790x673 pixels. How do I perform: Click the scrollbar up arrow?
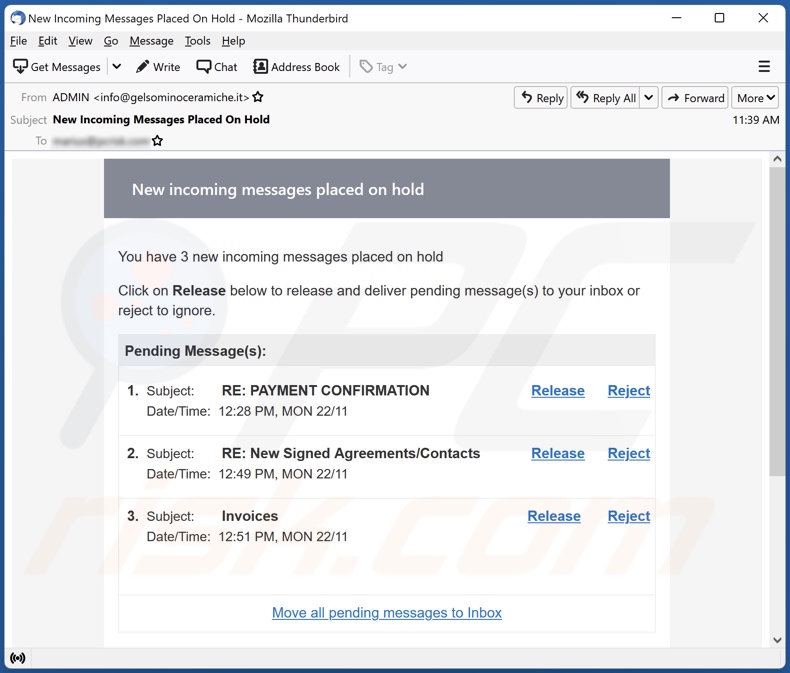pyautogui.click(x=777, y=159)
